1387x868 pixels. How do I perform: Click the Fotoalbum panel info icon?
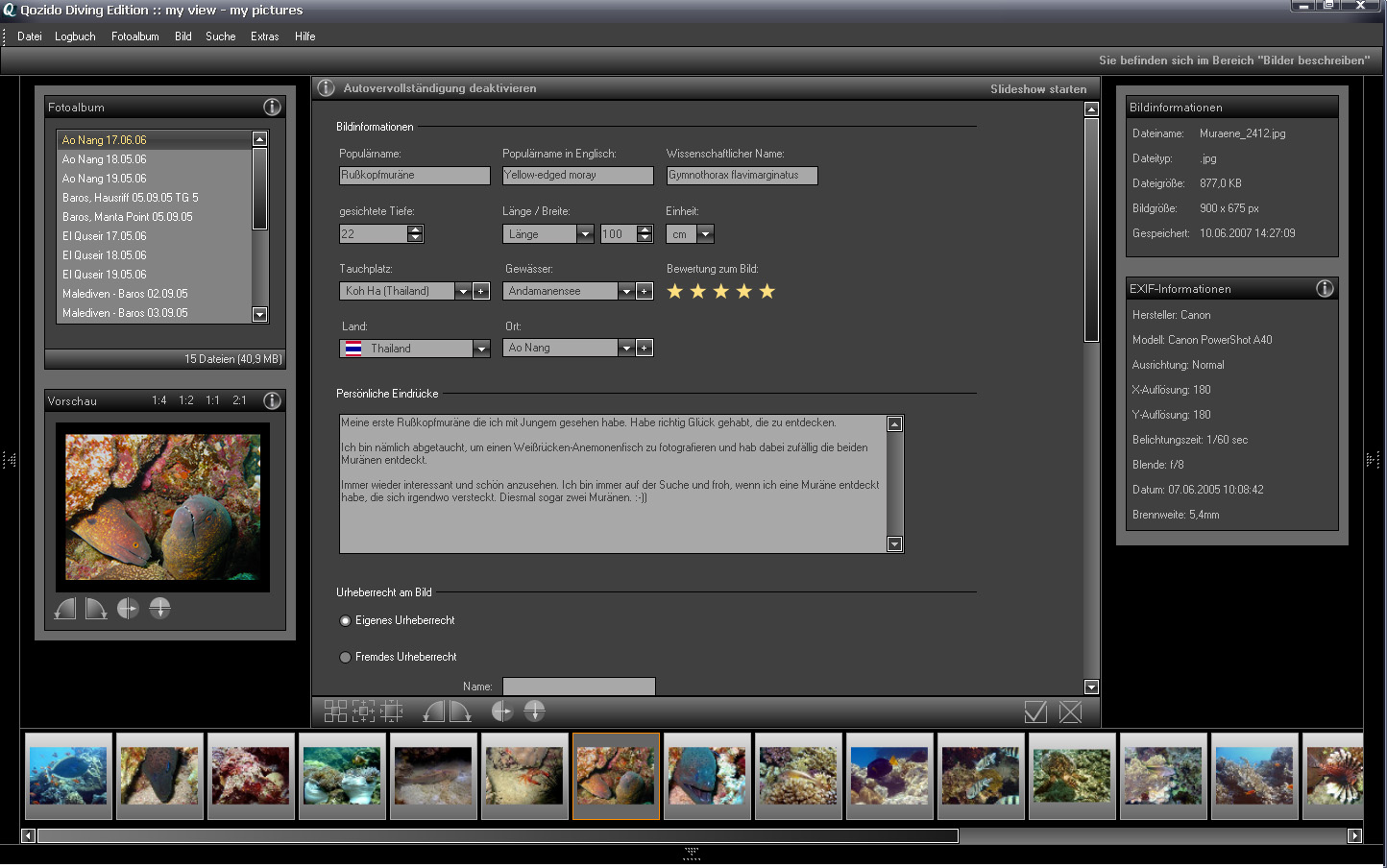pos(272,108)
